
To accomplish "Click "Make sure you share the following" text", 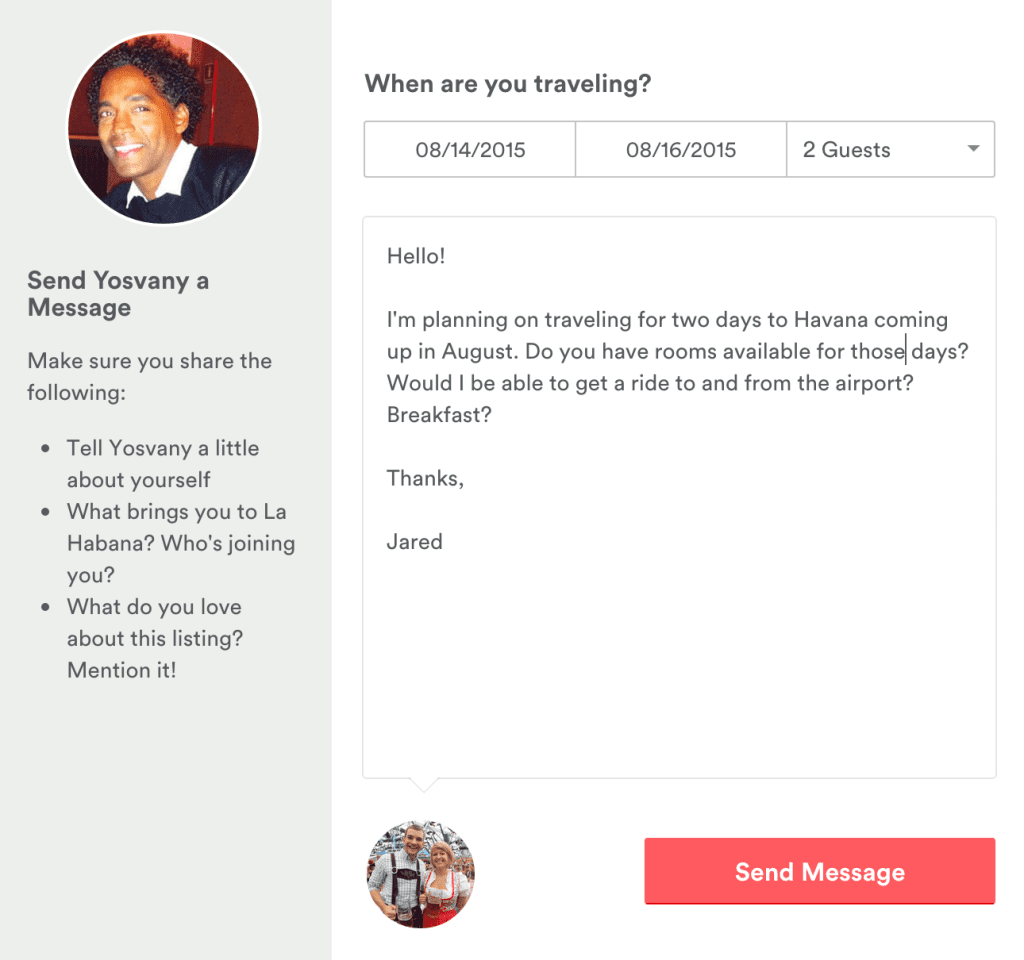I will pos(150,377).
